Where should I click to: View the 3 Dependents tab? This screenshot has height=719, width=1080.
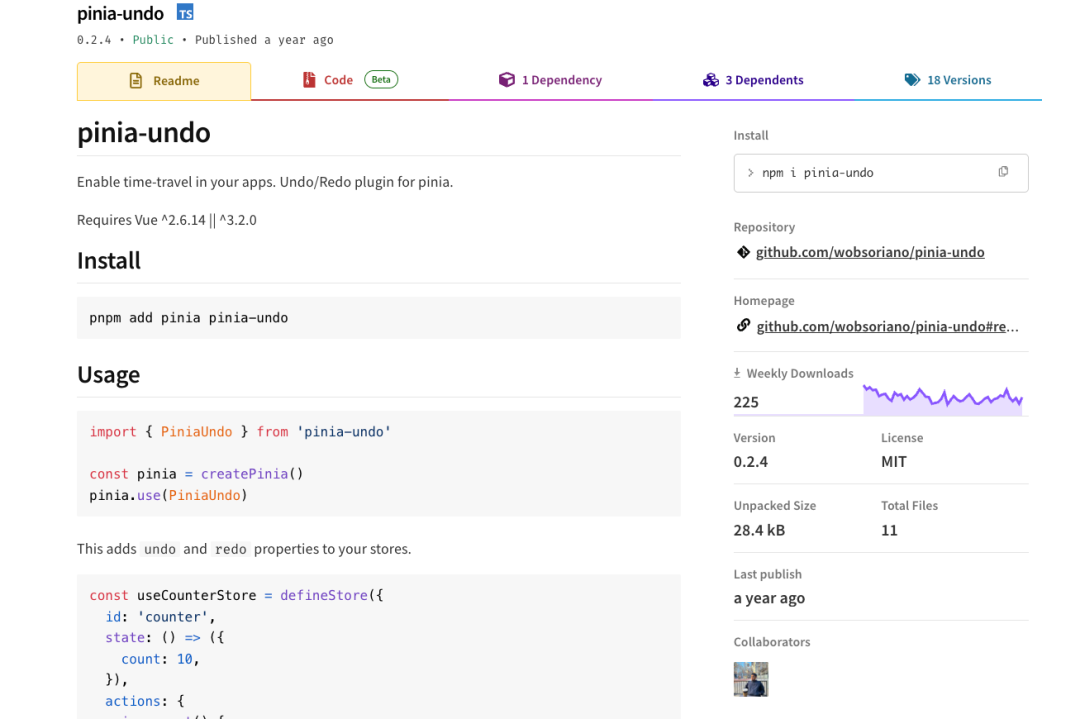coord(753,80)
